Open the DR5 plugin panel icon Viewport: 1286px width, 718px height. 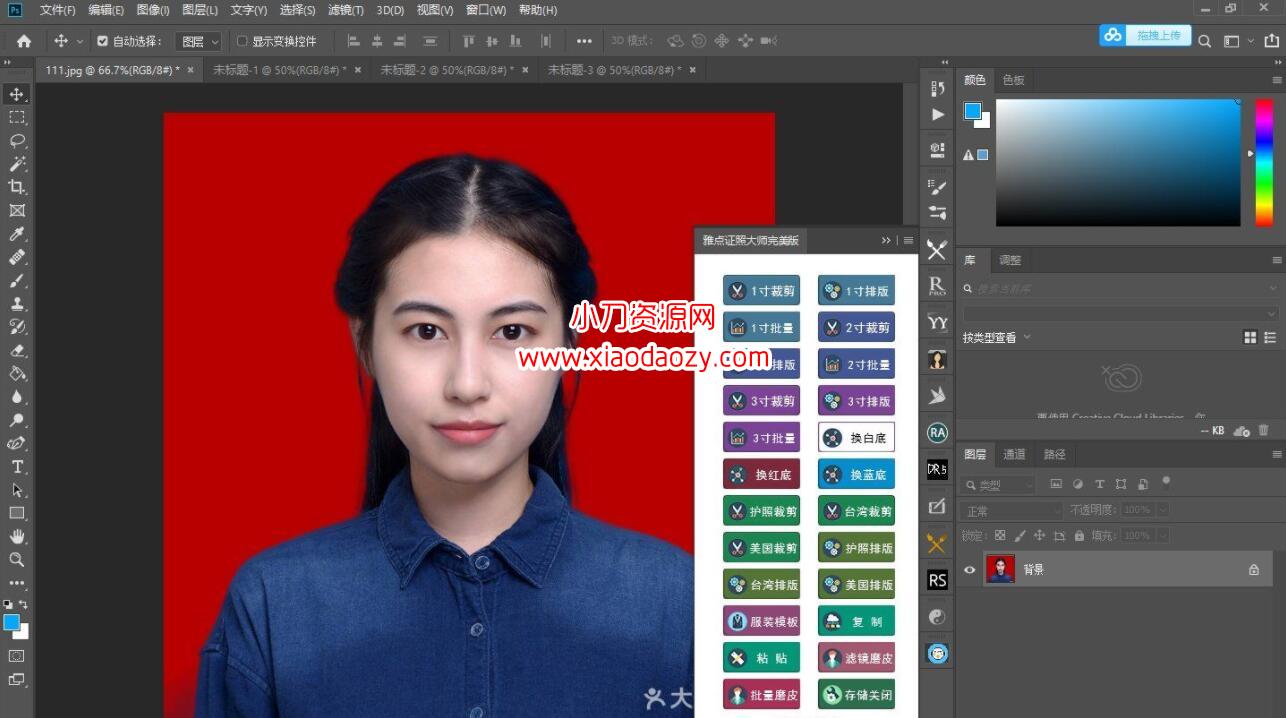937,469
